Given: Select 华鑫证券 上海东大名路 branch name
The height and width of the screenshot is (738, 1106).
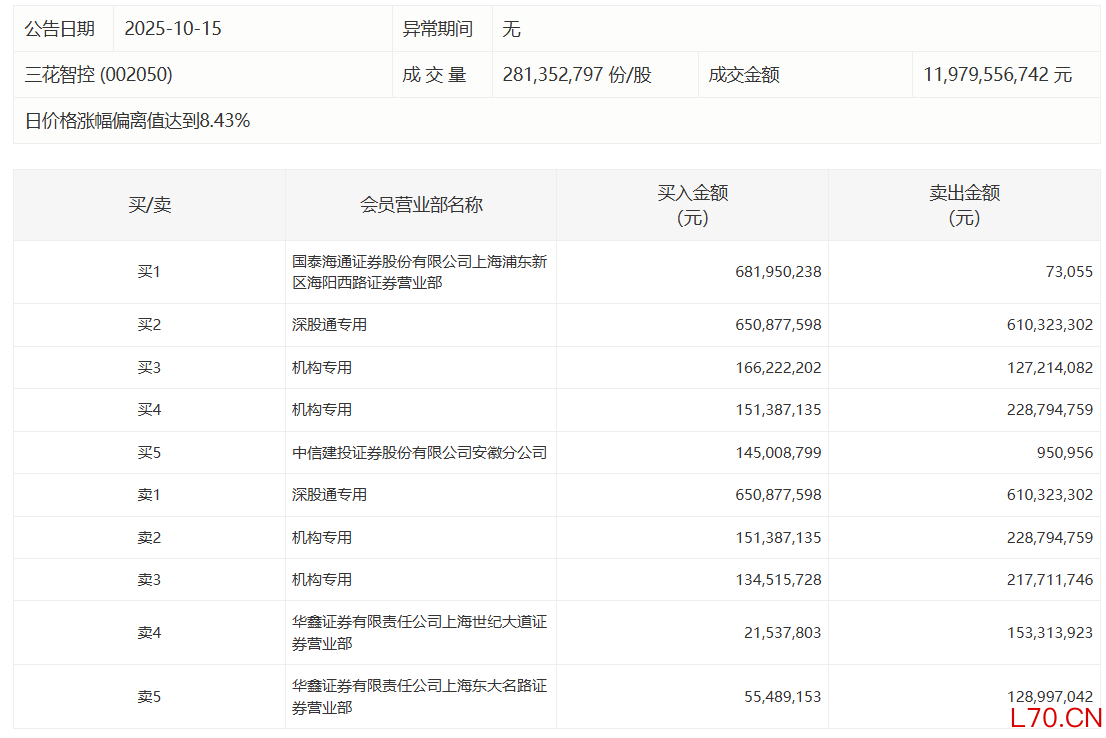Looking at the screenshot, I should 419,697.
